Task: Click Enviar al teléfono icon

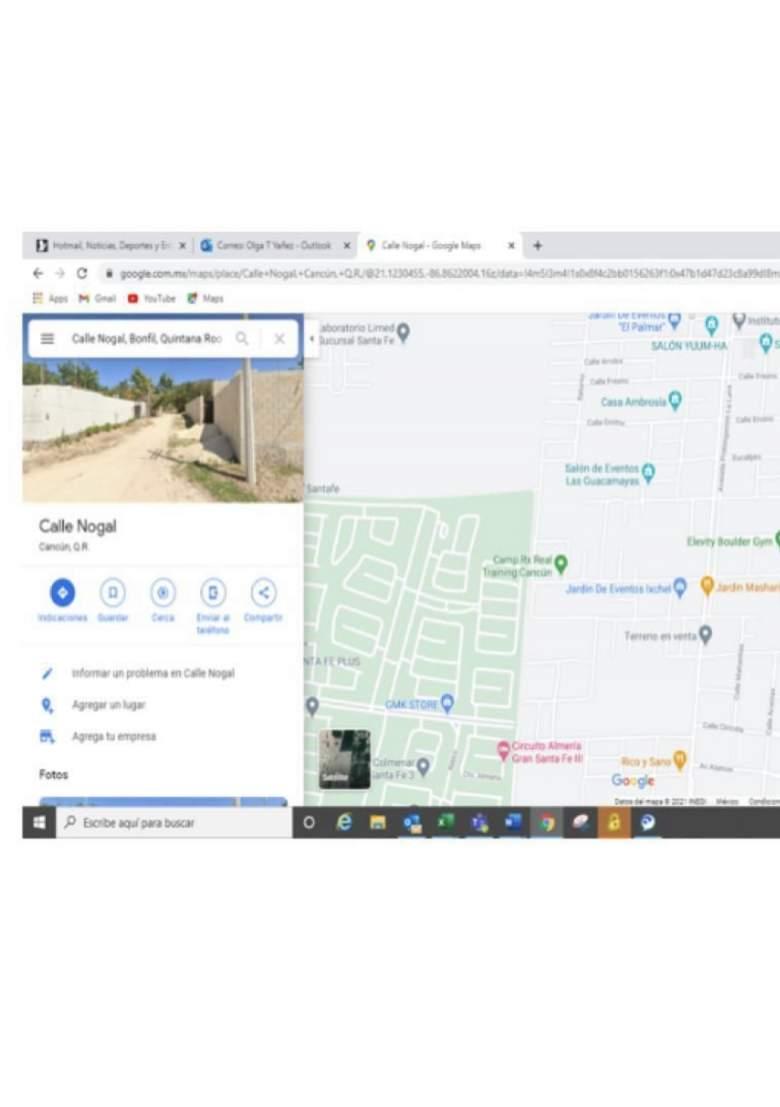Action: pyautogui.click(x=212, y=593)
